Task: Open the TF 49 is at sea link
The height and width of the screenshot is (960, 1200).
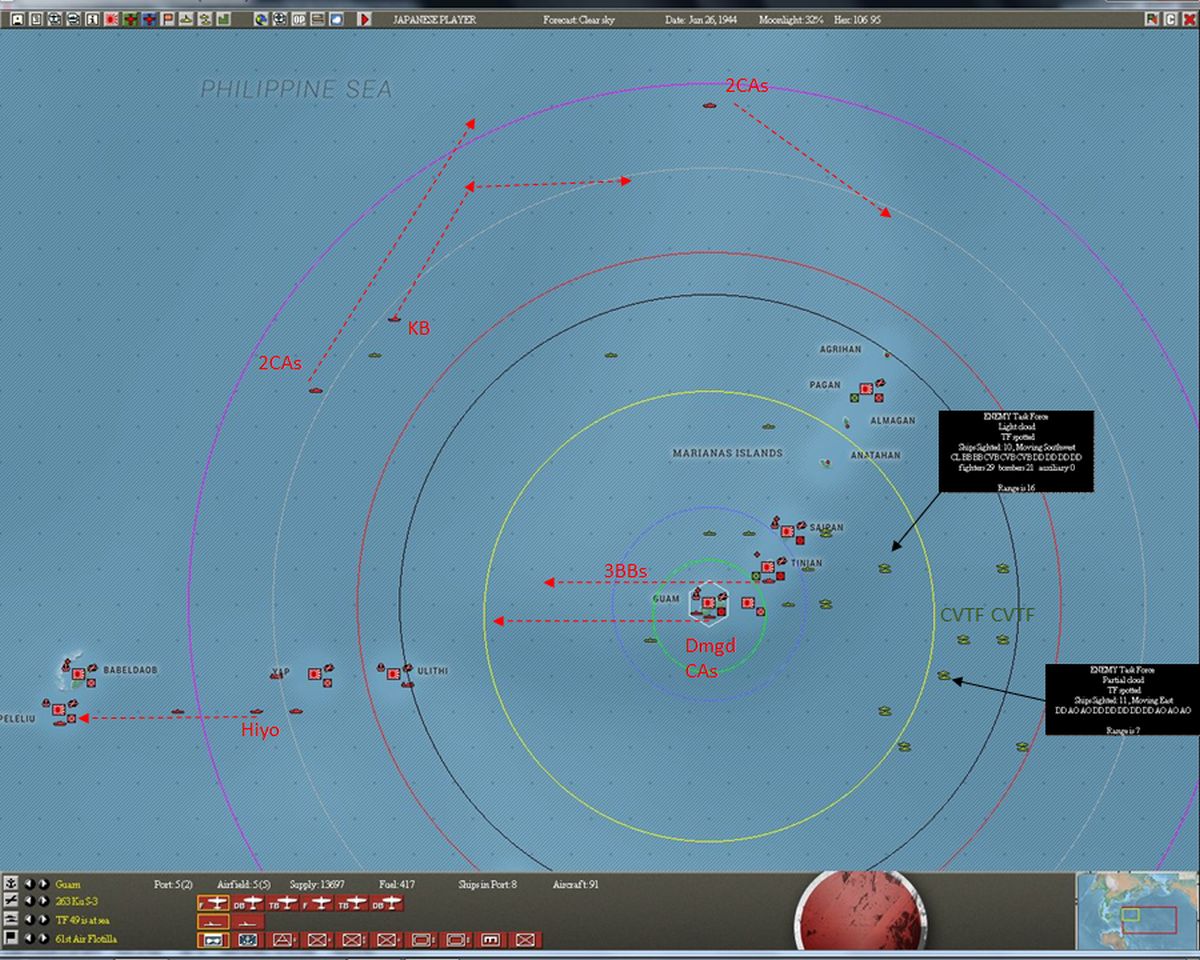Action: (x=83, y=920)
